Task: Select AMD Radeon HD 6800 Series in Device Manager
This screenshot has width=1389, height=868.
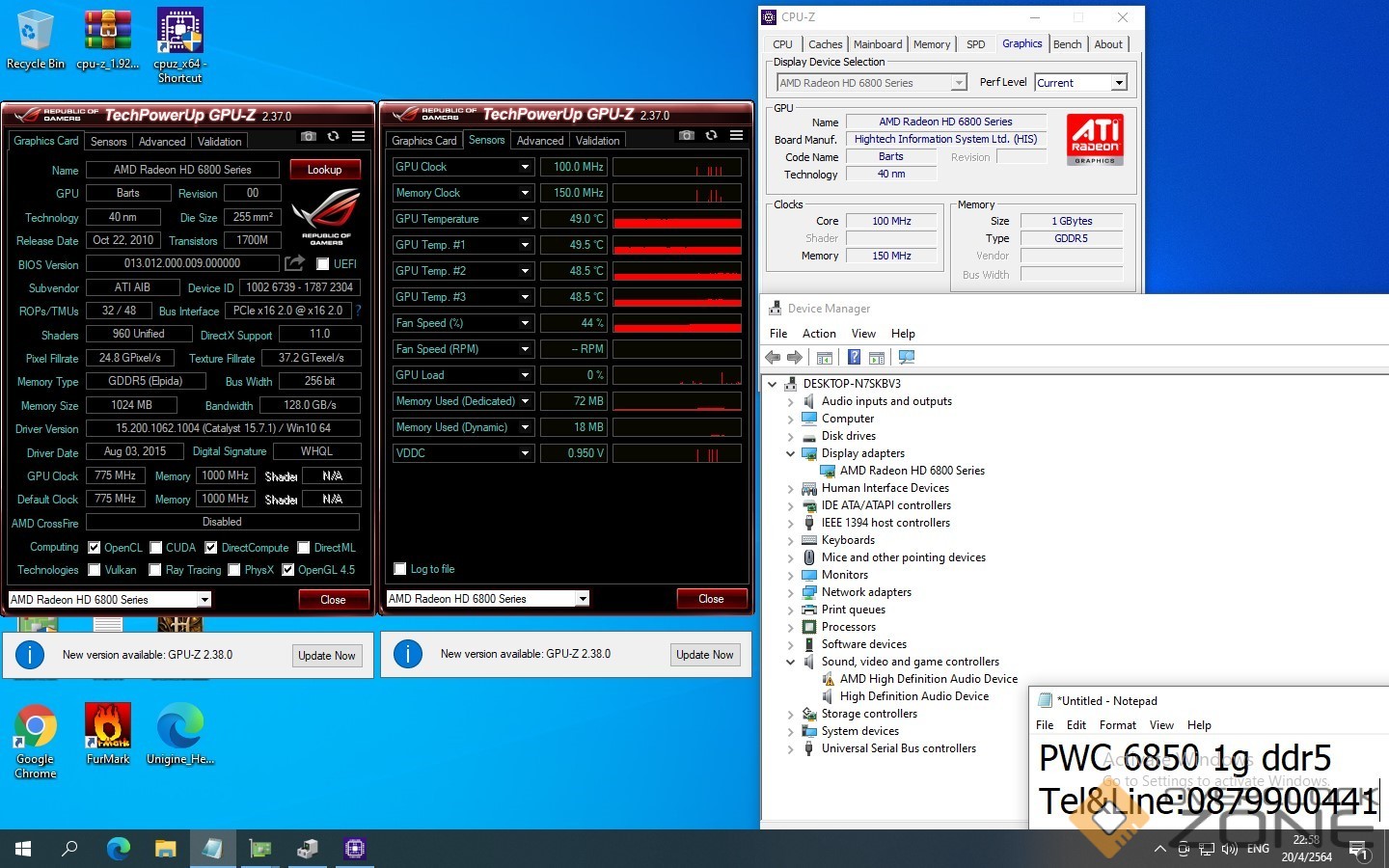Action: coord(912,471)
